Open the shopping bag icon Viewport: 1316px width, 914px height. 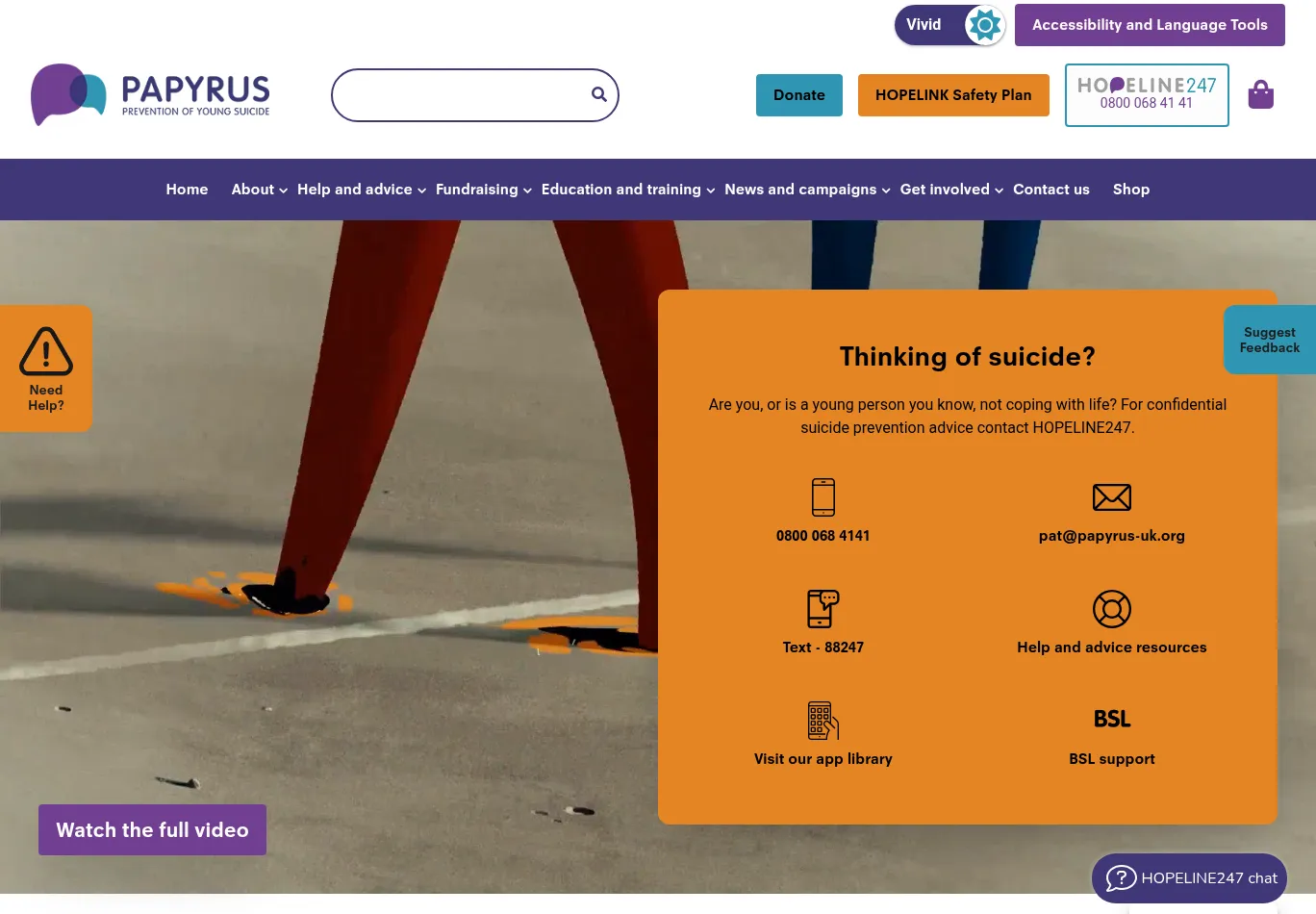(1260, 94)
